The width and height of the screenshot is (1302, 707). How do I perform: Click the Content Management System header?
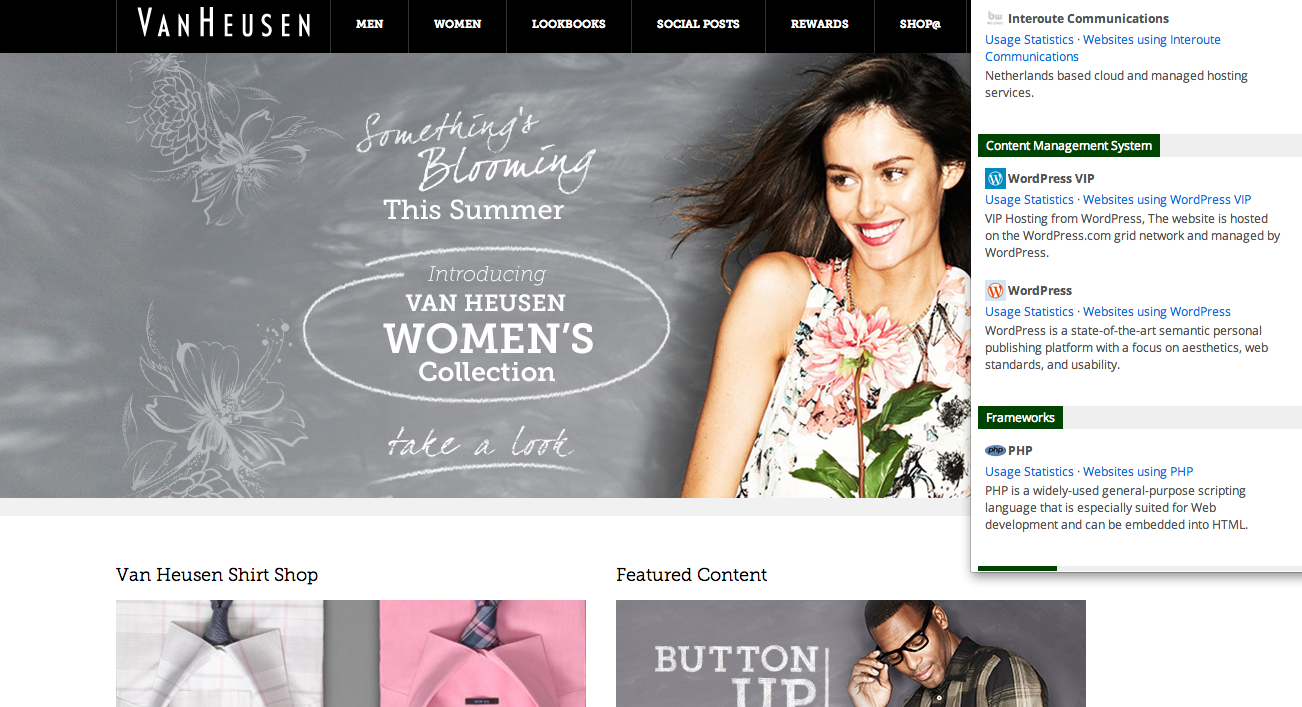pos(1069,146)
